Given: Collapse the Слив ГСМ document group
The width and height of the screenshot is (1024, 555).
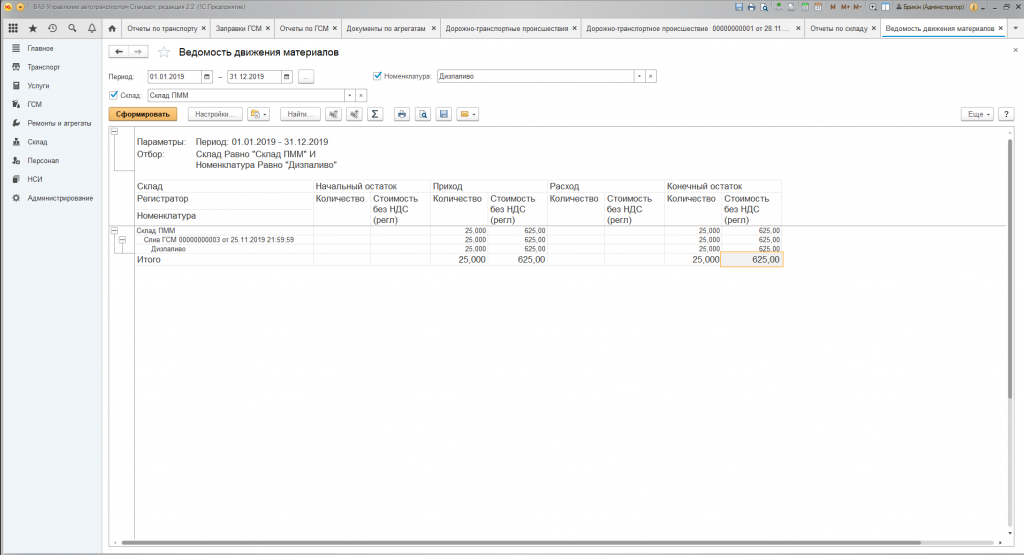Looking at the screenshot, I should point(122,240).
